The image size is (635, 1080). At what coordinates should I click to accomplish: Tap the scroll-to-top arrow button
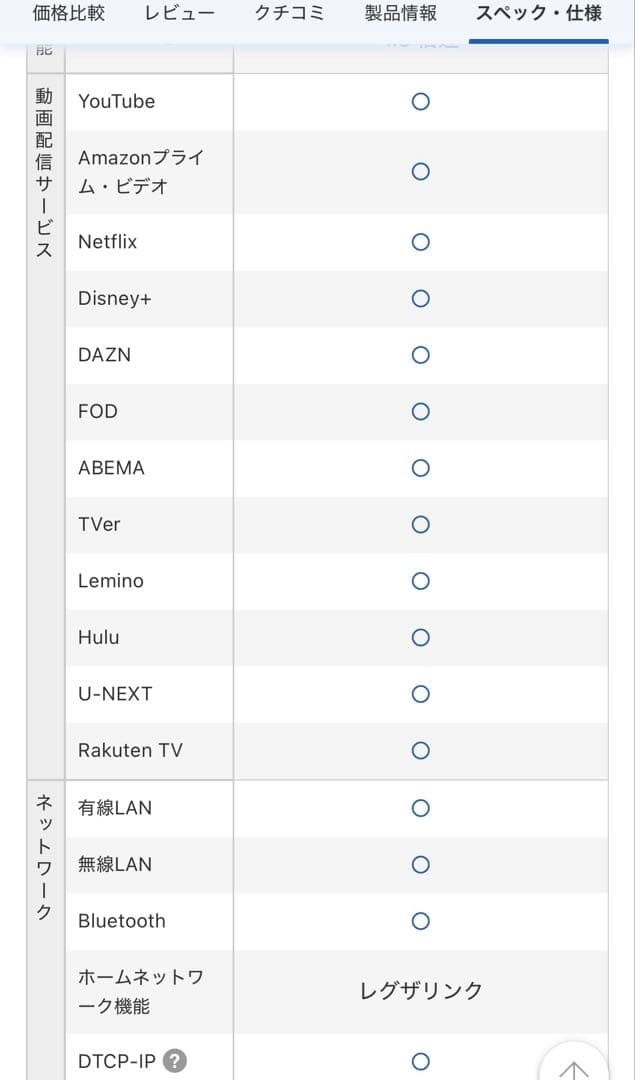pos(573,1066)
